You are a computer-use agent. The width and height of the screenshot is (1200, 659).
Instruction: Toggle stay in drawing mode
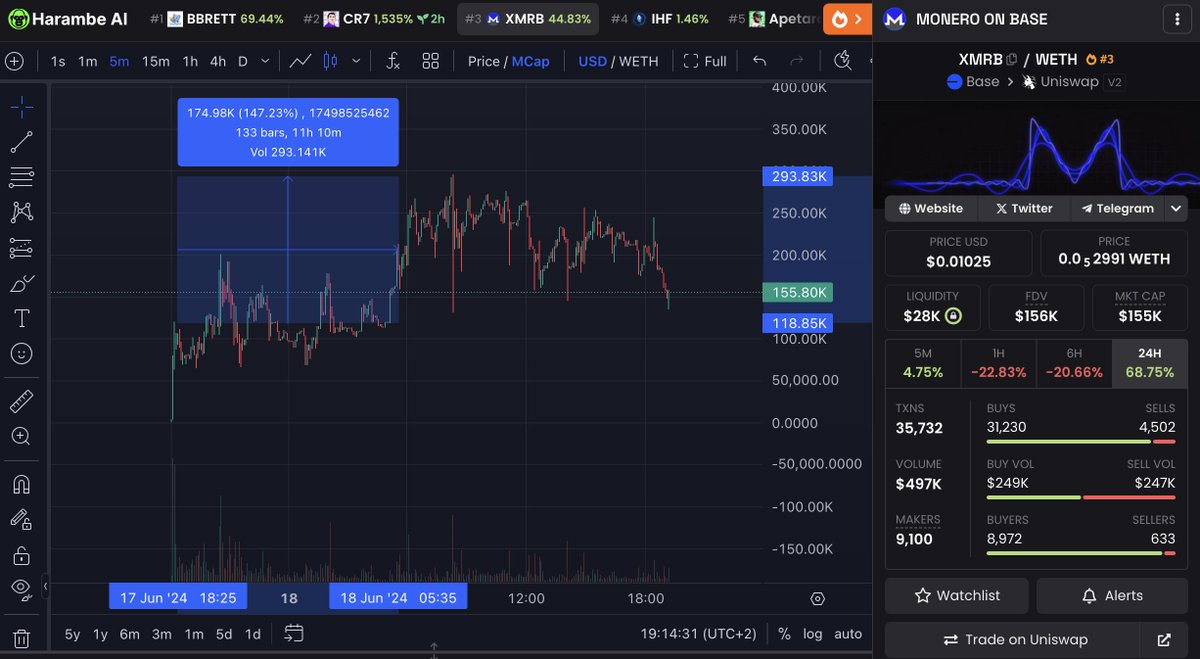(21, 519)
